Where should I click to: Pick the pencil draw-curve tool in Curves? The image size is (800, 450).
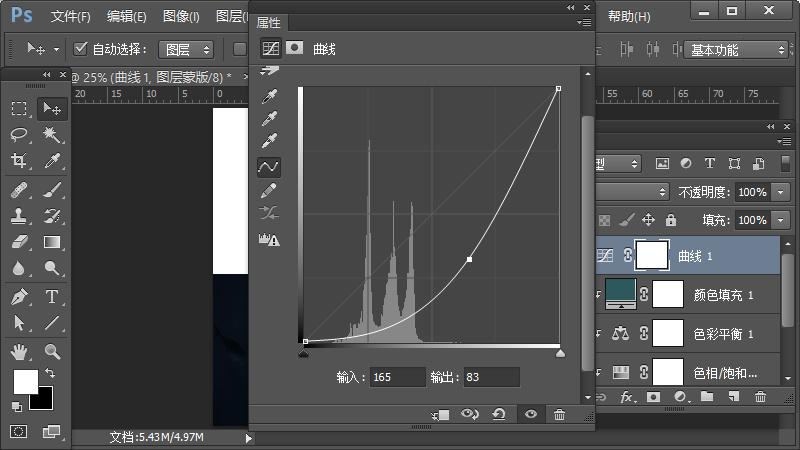pyautogui.click(x=269, y=190)
